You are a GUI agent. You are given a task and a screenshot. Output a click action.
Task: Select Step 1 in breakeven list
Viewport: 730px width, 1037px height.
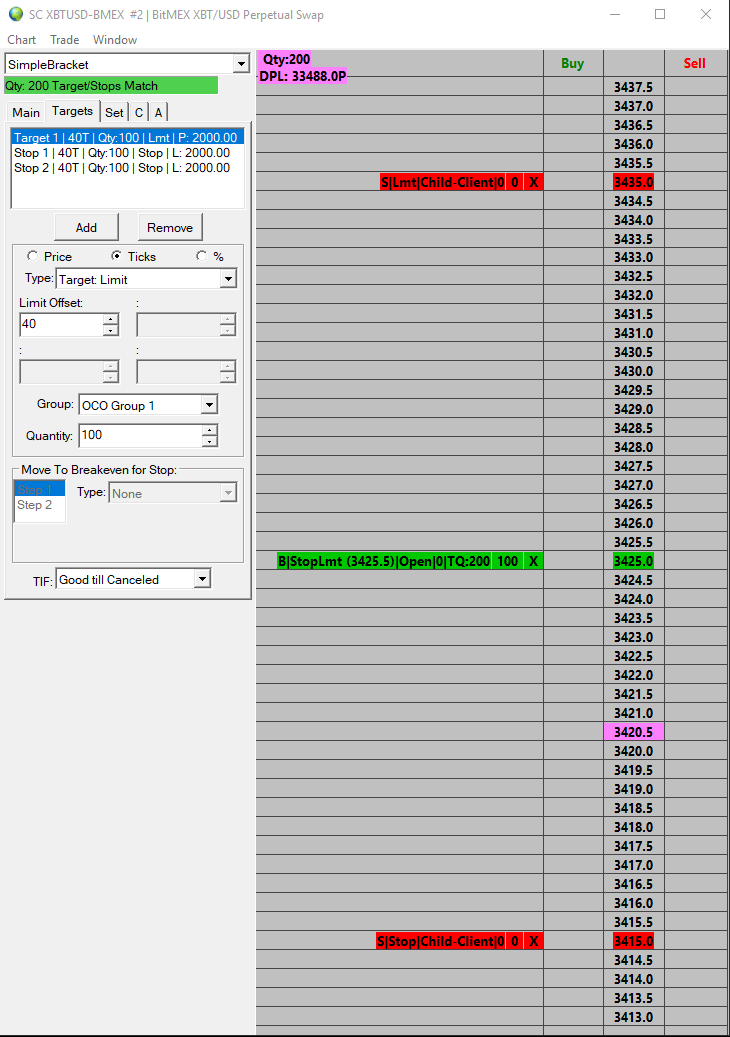pyautogui.click(x=40, y=489)
